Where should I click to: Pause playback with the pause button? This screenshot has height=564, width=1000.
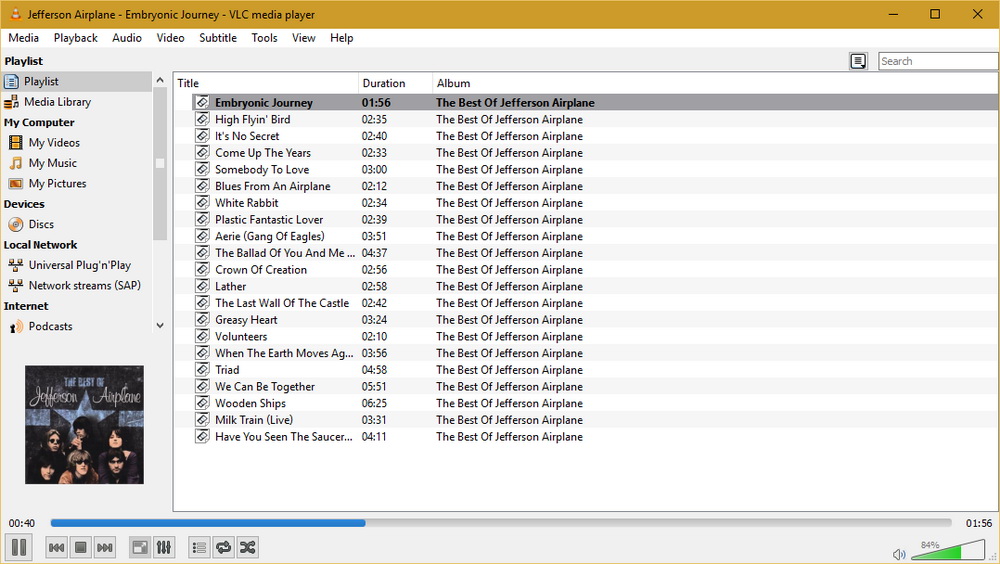pos(19,547)
